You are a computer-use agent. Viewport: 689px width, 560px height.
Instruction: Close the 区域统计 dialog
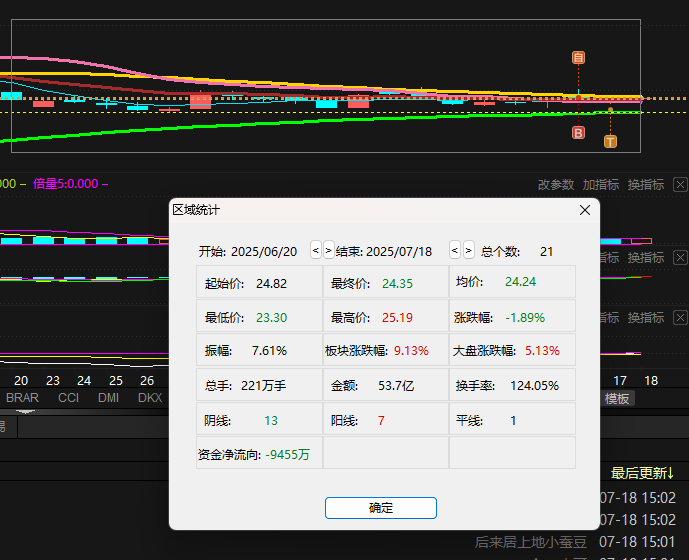[584, 210]
